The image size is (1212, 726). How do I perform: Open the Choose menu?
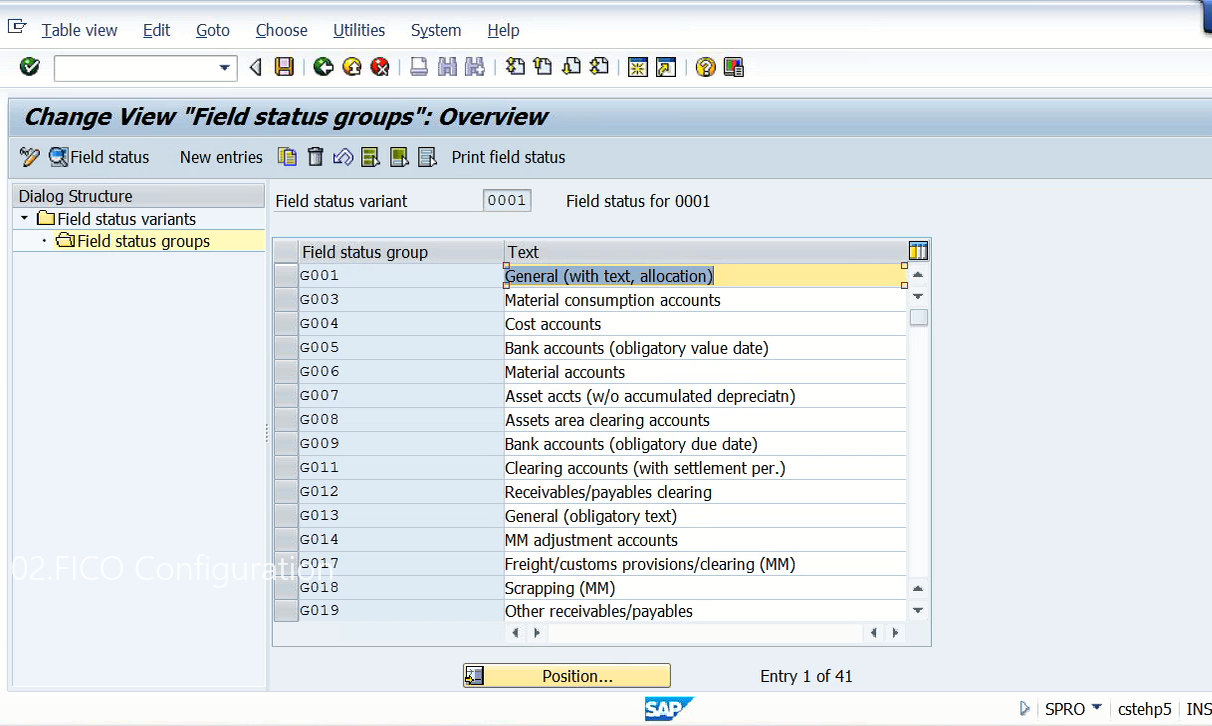coord(282,30)
